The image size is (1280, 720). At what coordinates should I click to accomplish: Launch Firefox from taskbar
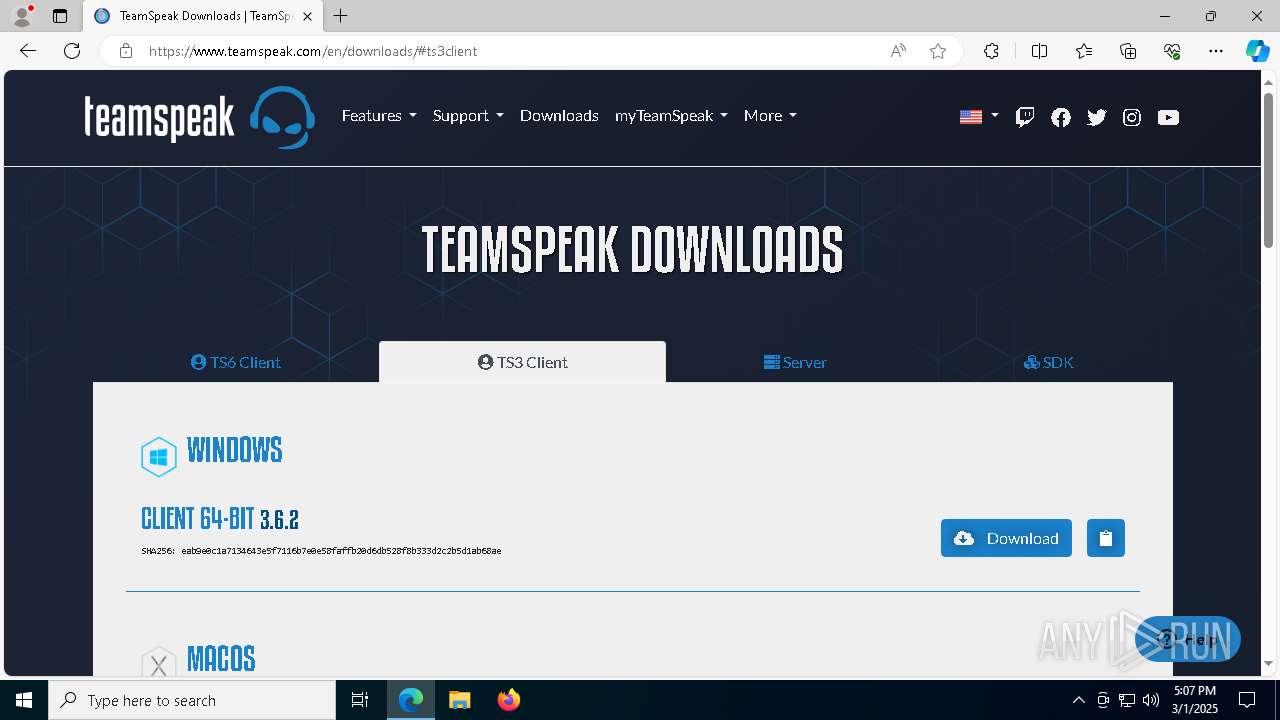(508, 700)
